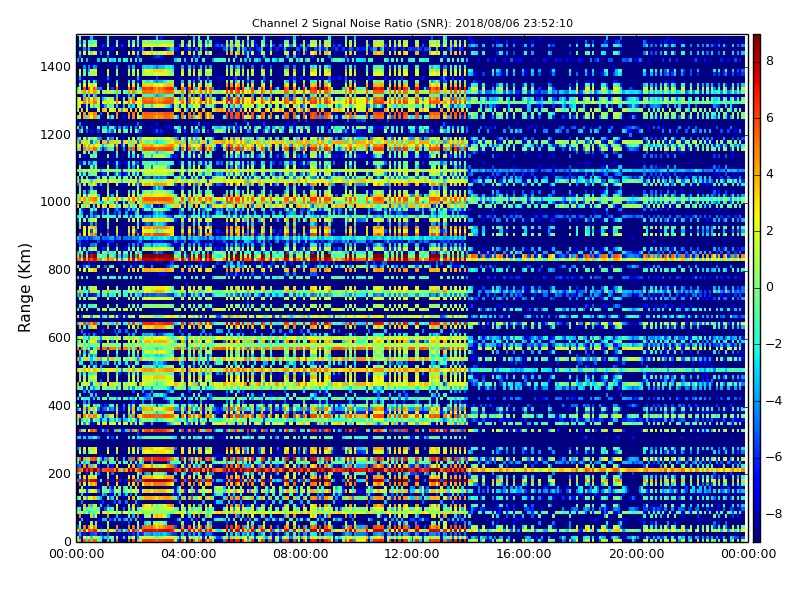
Task: Click the 20:00:00 time axis label
Action: (x=636, y=554)
